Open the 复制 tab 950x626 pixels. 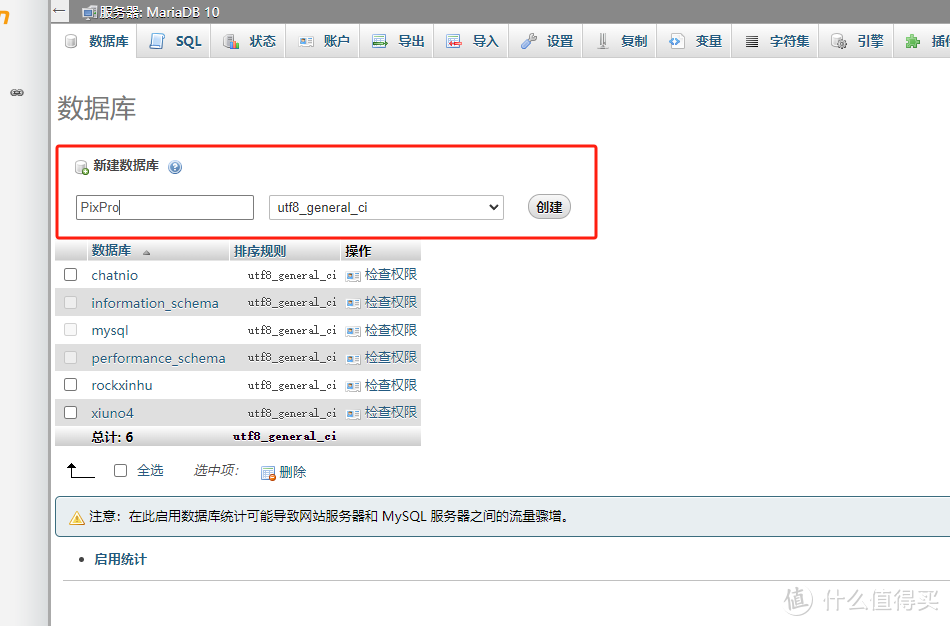point(620,41)
